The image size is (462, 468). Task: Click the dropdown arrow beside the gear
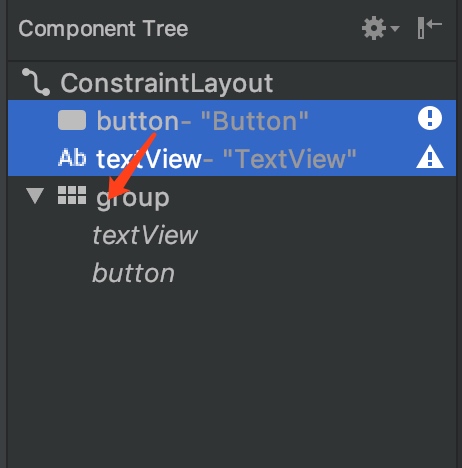(395, 29)
